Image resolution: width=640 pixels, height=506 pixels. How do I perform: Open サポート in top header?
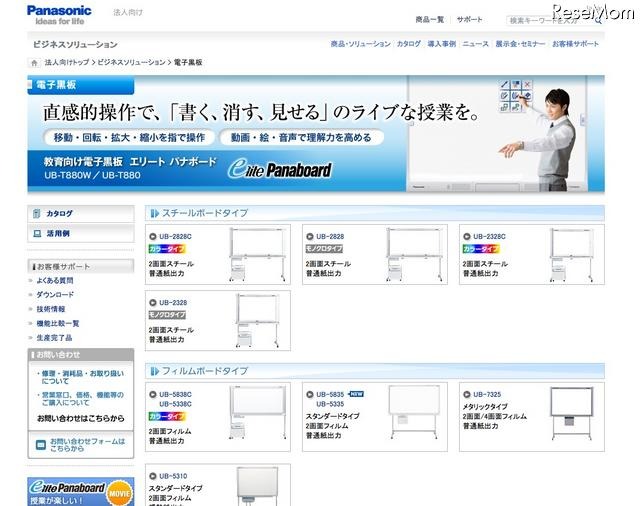(469, 19)
